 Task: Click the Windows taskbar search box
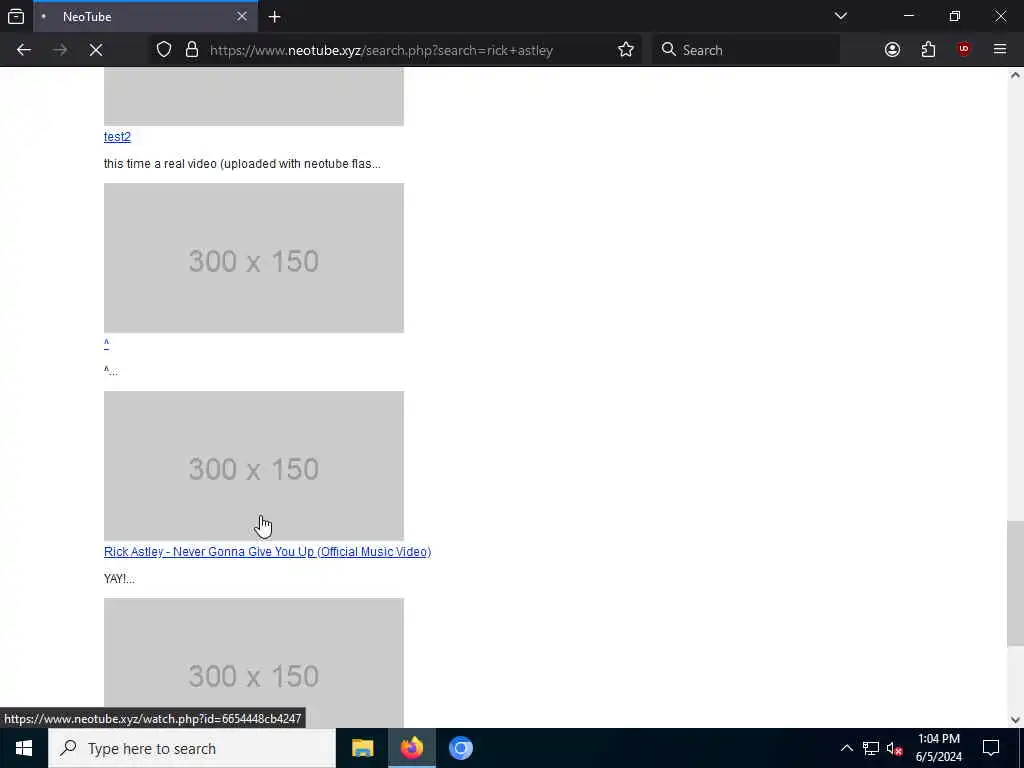click(x=192, y=748)
